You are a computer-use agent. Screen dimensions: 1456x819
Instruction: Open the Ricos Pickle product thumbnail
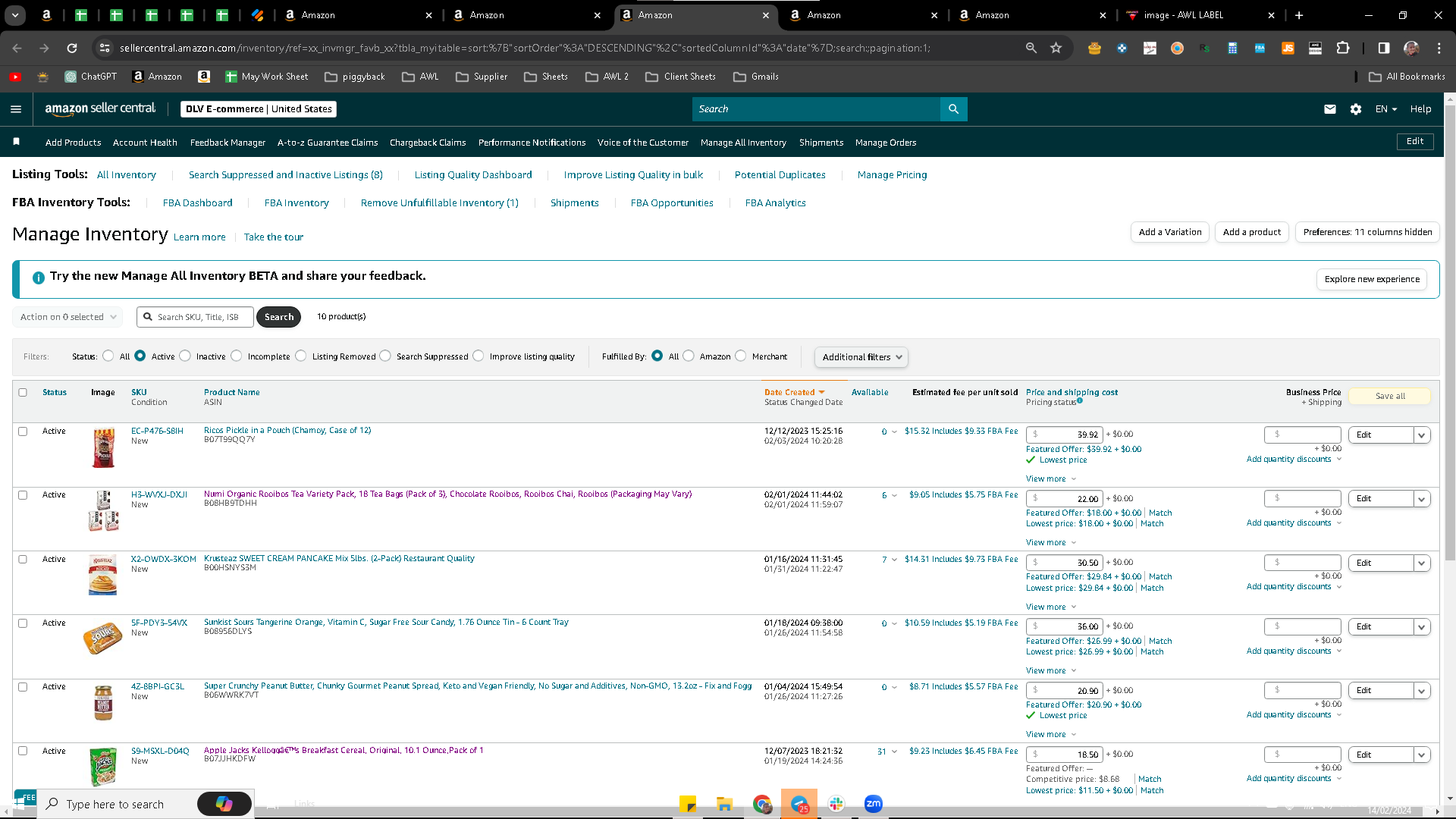tap(103, 447)
